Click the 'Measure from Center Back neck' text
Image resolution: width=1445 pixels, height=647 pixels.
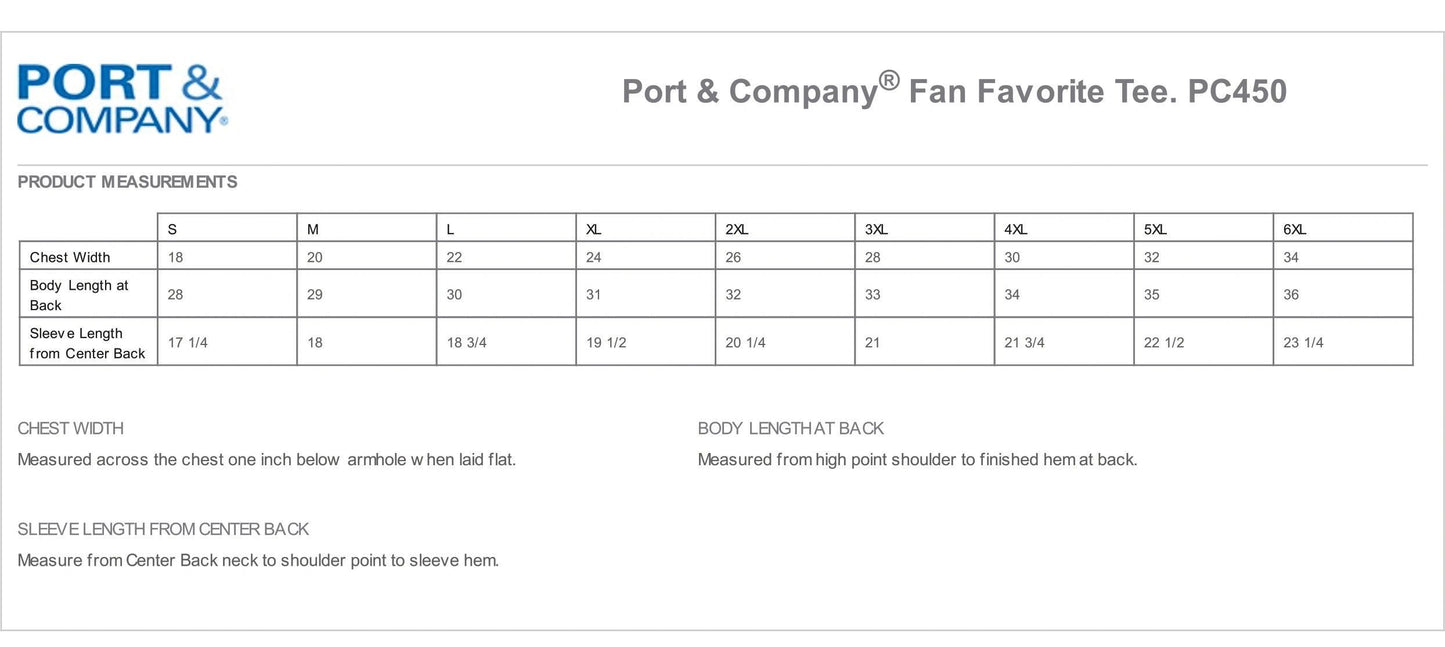click(x=258, y=560)
